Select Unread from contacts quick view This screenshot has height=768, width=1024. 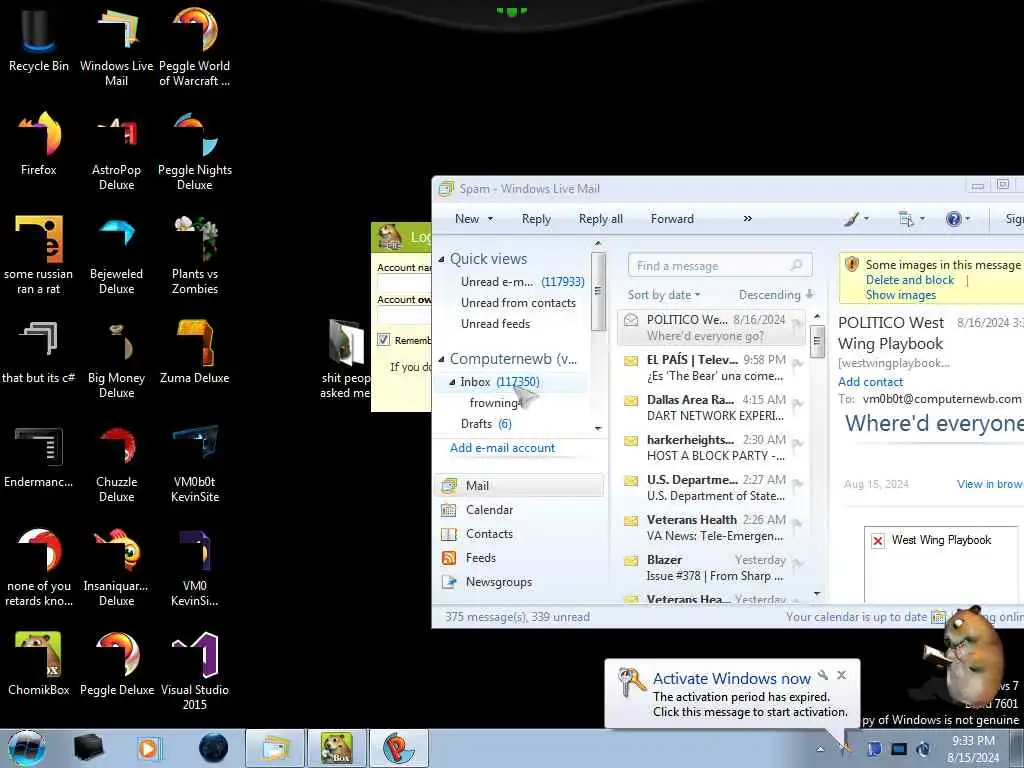(518, 303)
